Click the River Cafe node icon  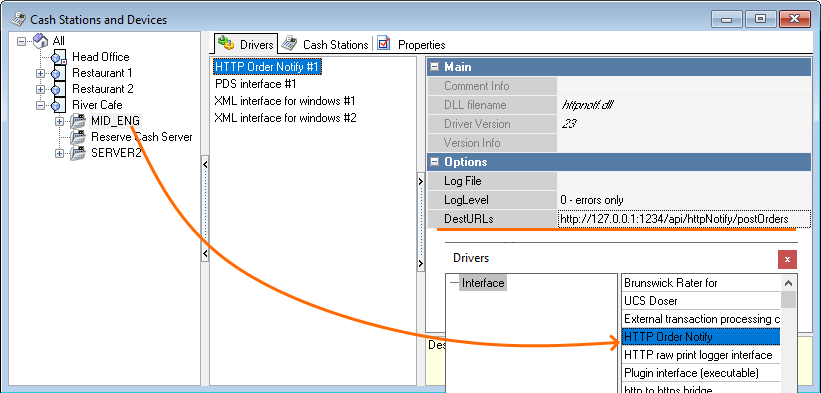click(59, 106)
